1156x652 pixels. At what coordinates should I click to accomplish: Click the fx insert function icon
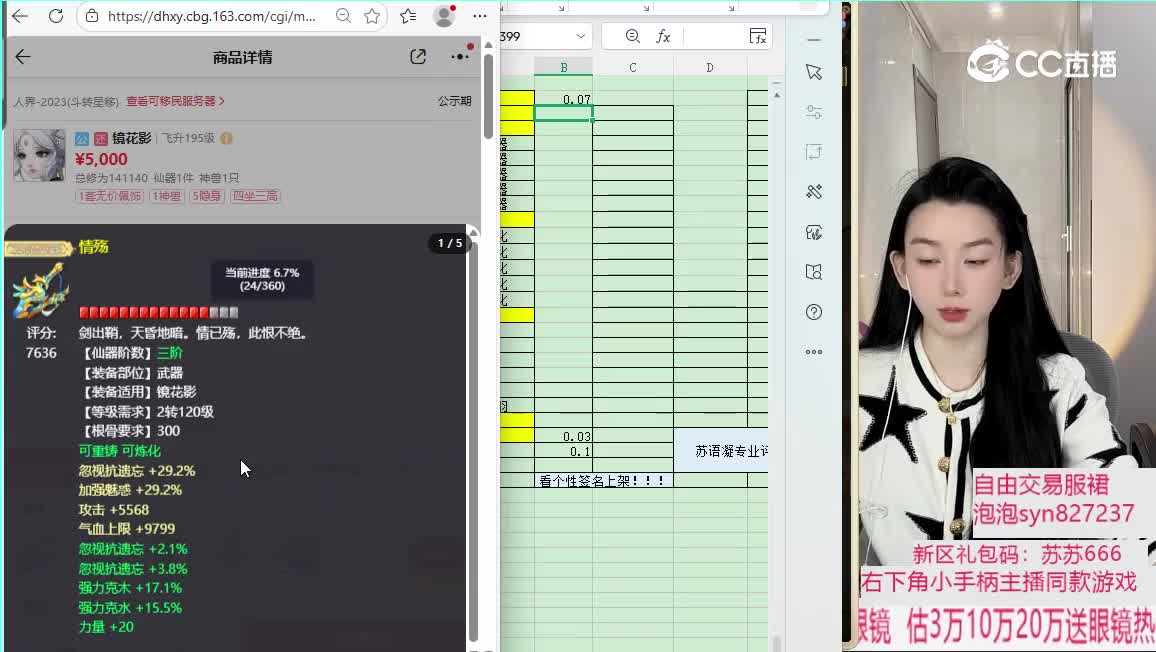click(x=663, y=36)
